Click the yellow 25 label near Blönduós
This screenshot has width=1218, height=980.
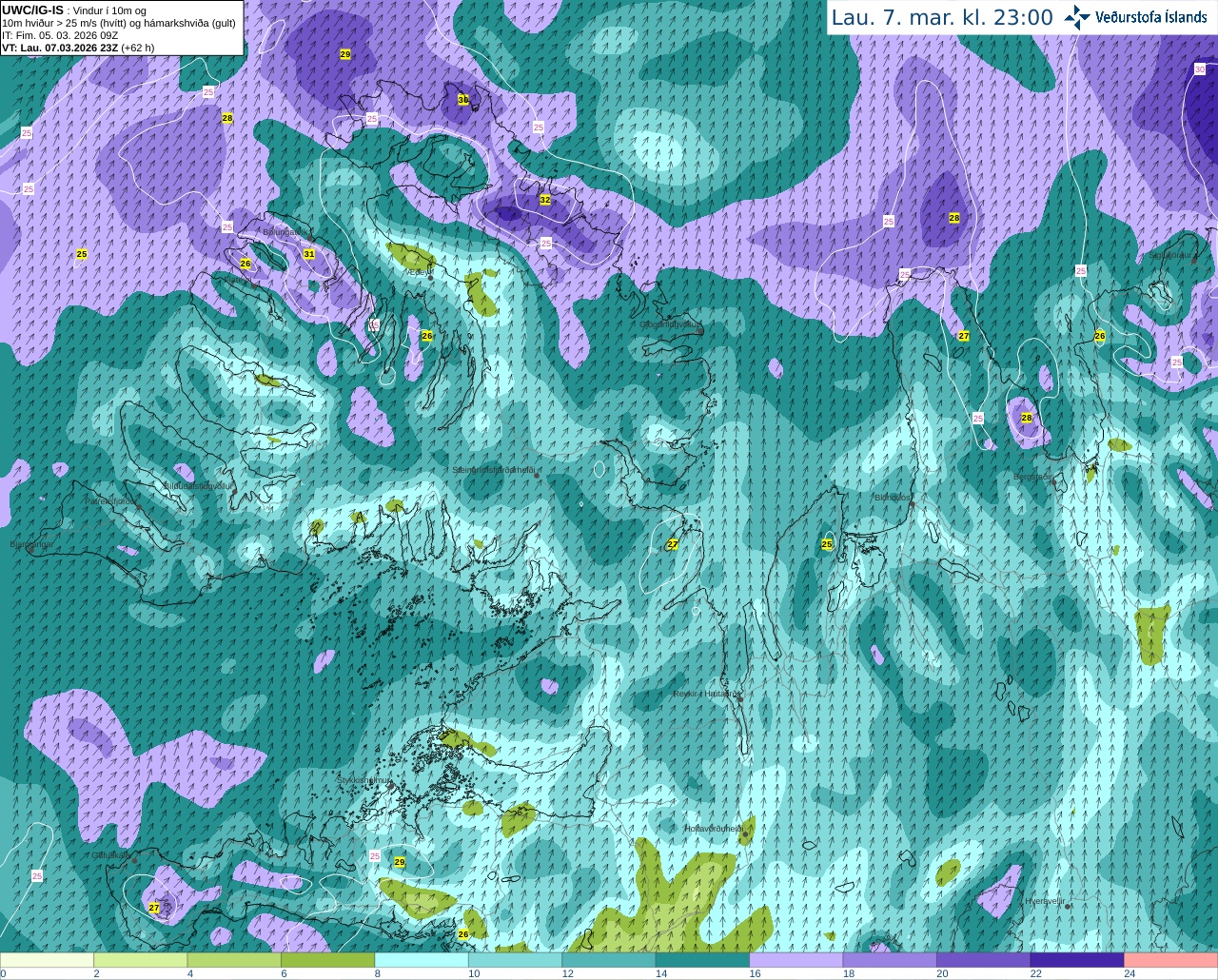(827, 544)
